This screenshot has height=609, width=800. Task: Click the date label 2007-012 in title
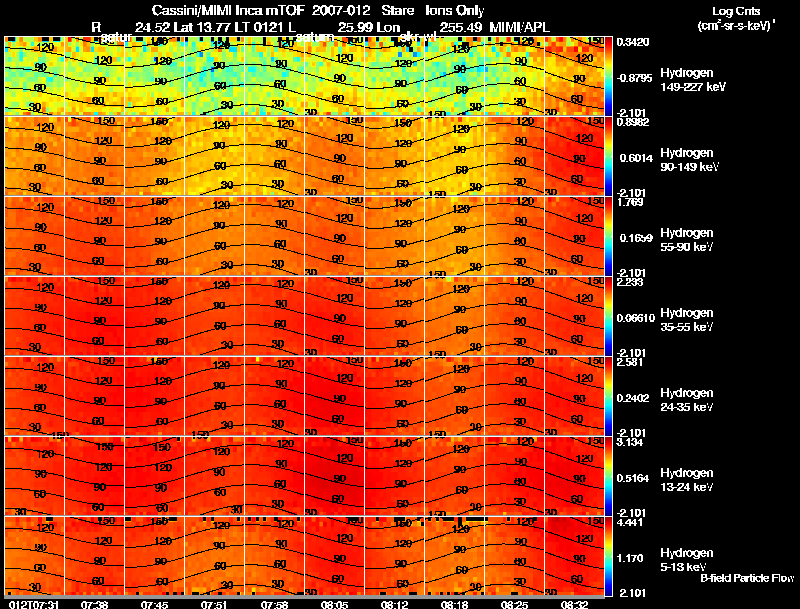point(341,11)
